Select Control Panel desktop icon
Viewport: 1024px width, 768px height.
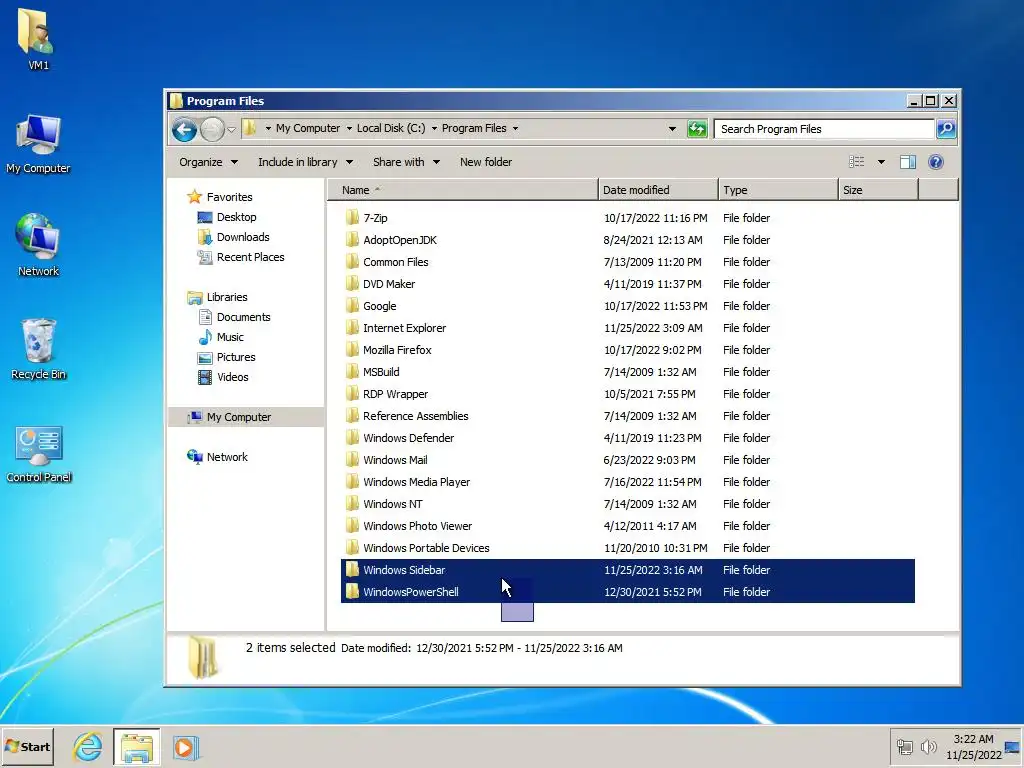coord(39,454)
